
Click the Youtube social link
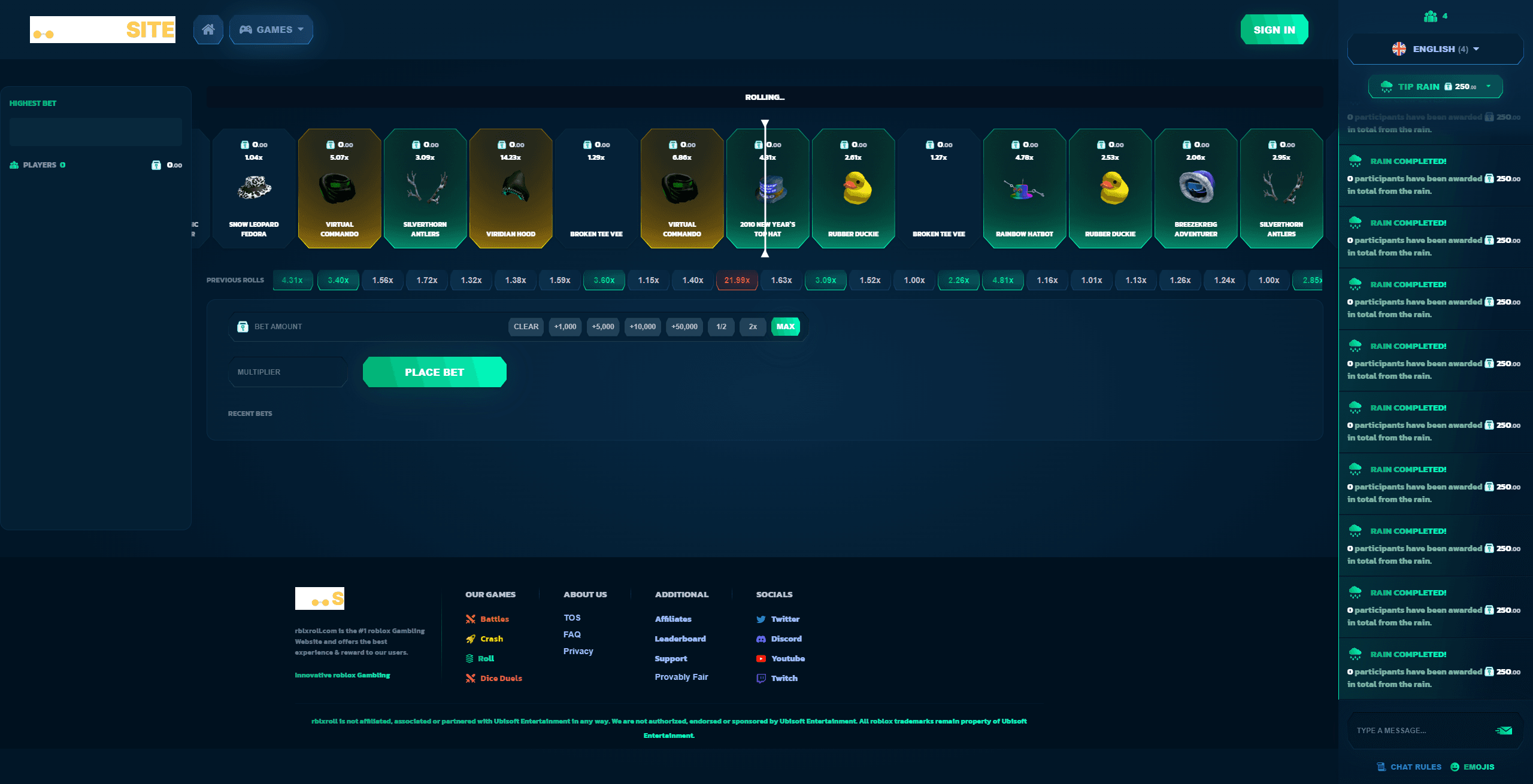787,658
